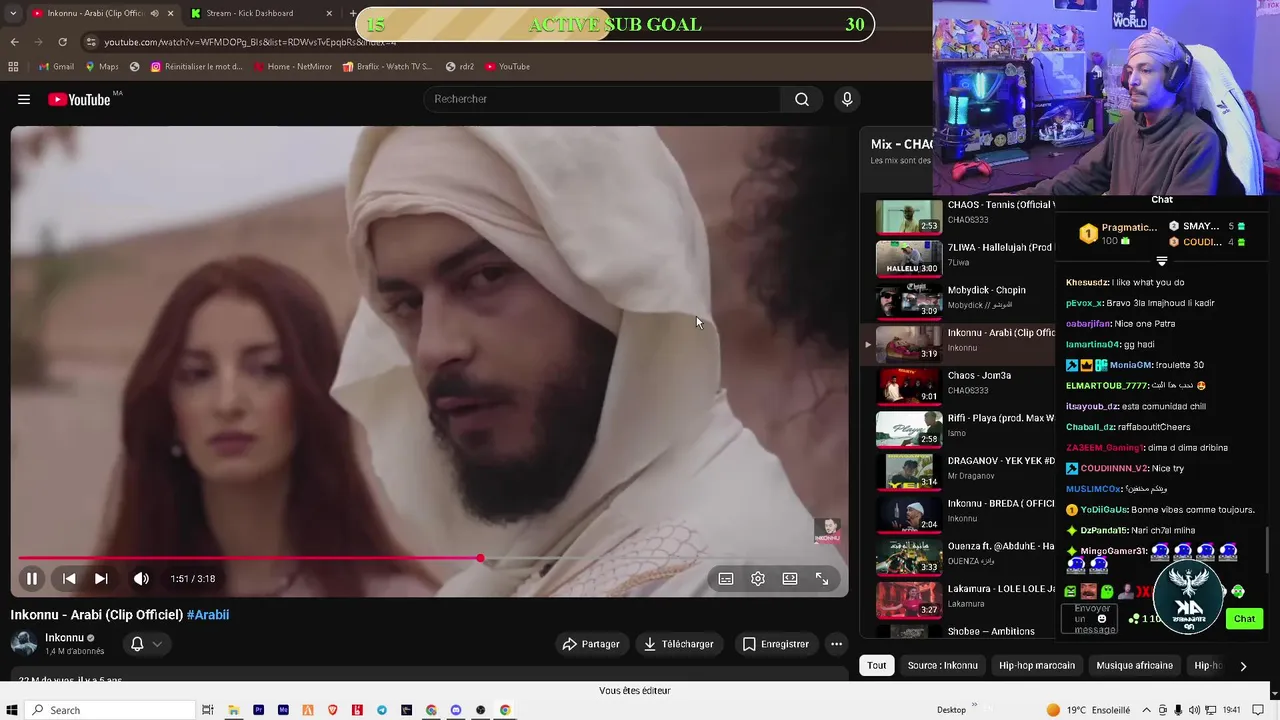The image size is (1280, 720).
Task: Switch player to theater mode
Action: [790, 578]
